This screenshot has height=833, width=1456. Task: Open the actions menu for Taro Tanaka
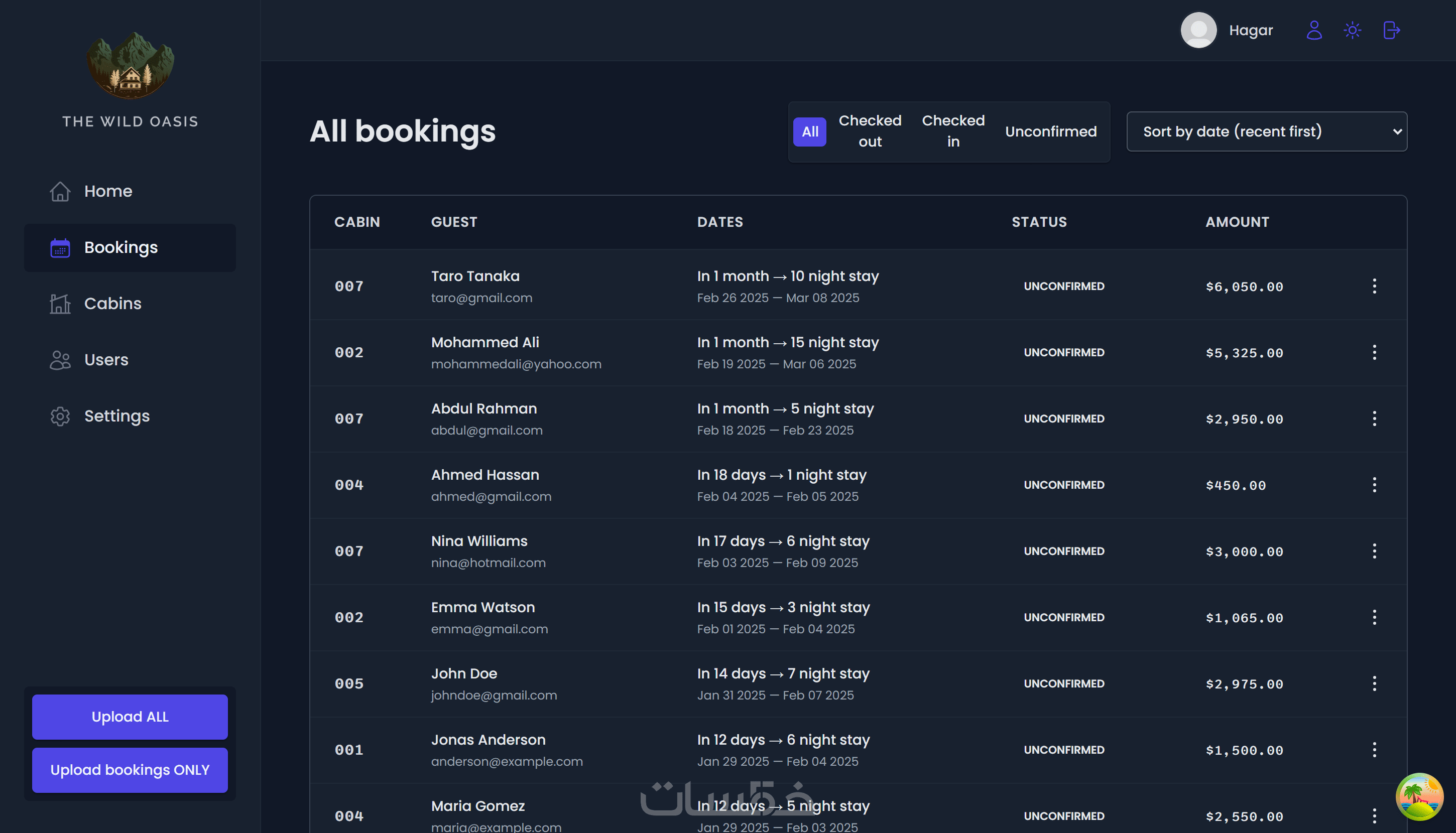pyautogui.click(x=1374, y=286)
